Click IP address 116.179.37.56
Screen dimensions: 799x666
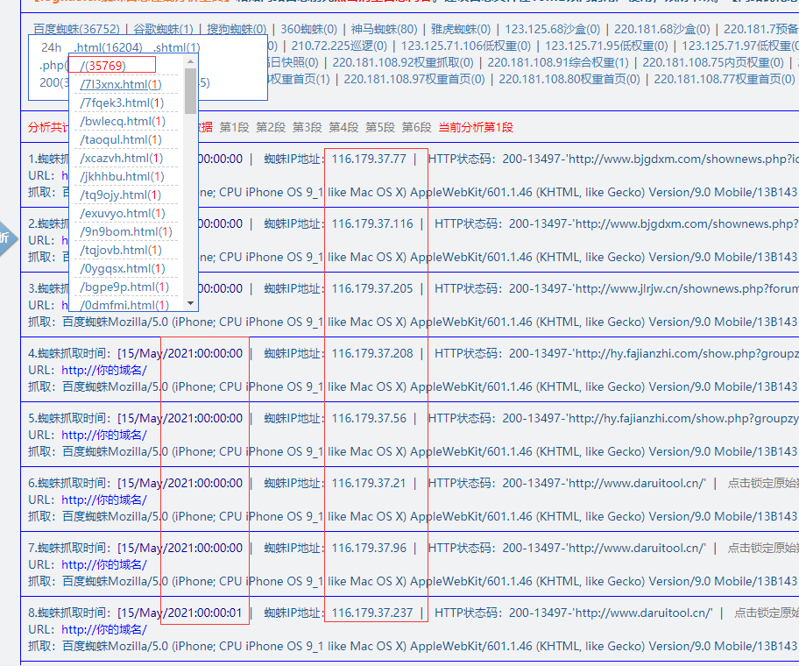[x=369, y=418]
